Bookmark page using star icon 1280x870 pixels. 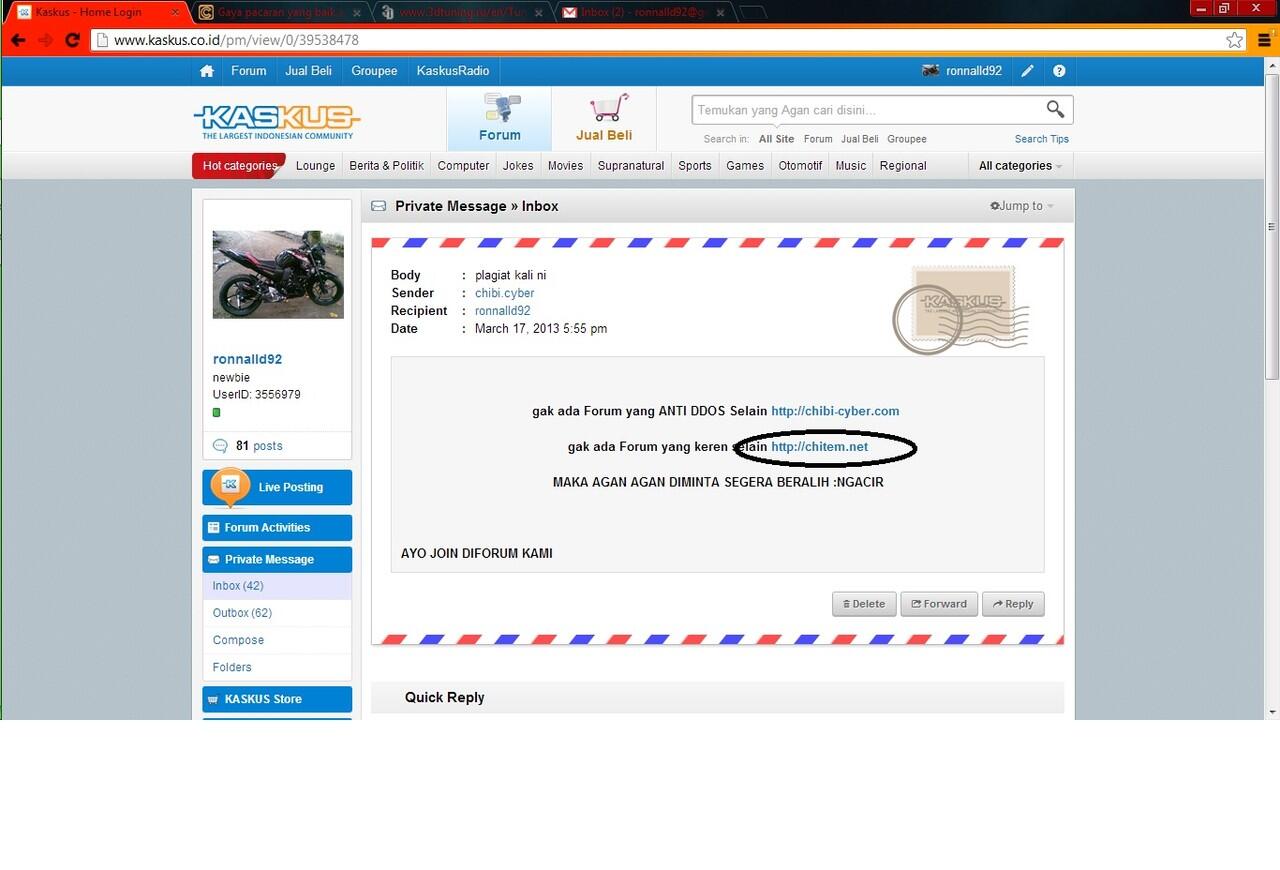click(x=1235, y=40)
